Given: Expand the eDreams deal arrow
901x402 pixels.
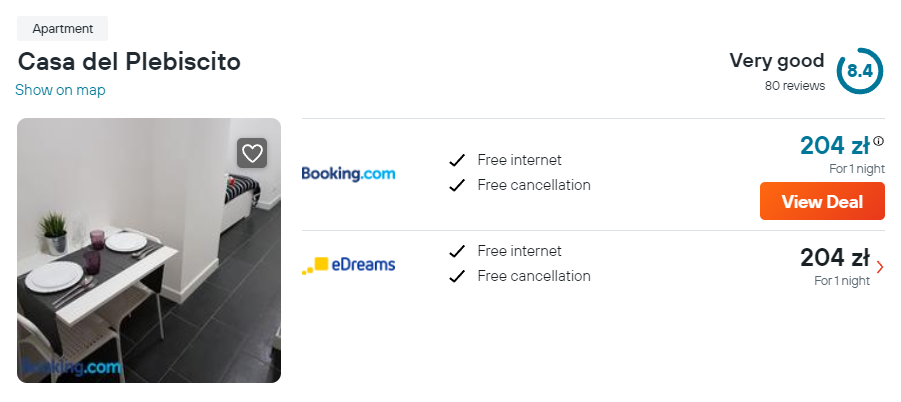Looking at the screenshot, I should 879,267.
